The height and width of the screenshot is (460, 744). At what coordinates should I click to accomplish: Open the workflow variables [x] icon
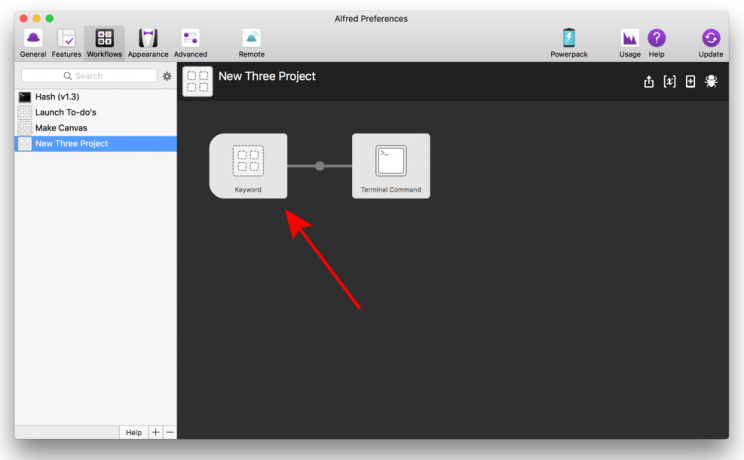pos(670,82)
